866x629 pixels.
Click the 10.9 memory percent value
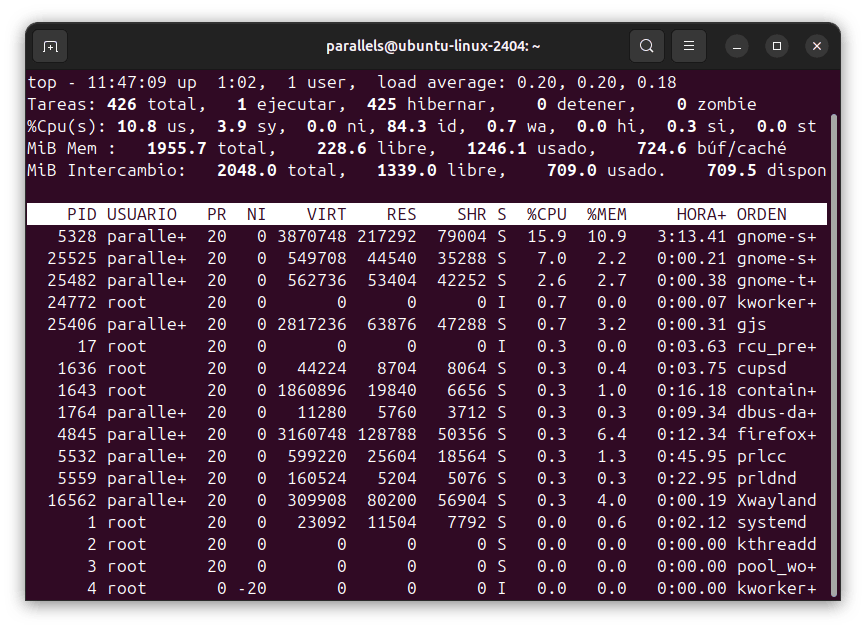[x=606, y=236]
